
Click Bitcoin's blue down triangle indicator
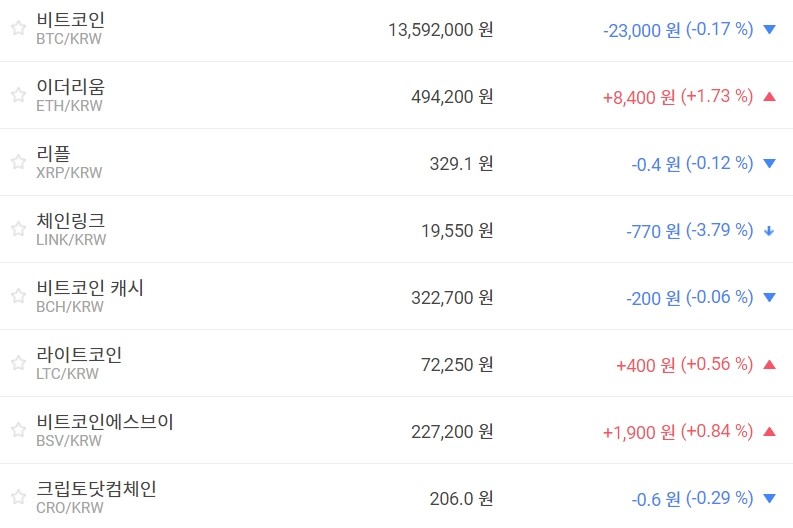(769, 30)
